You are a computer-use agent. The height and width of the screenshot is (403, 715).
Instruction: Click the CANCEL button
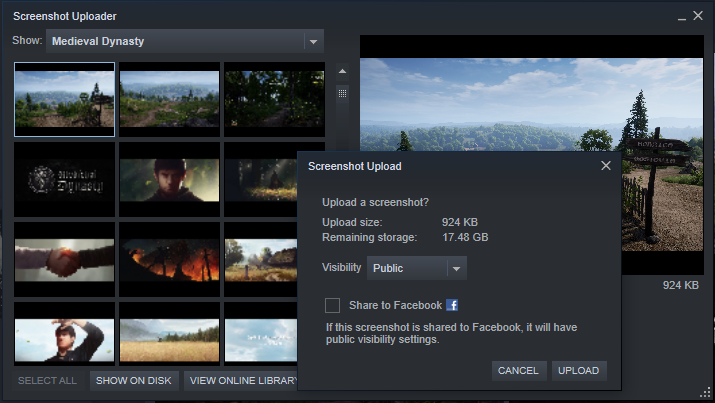pos(518,371)
